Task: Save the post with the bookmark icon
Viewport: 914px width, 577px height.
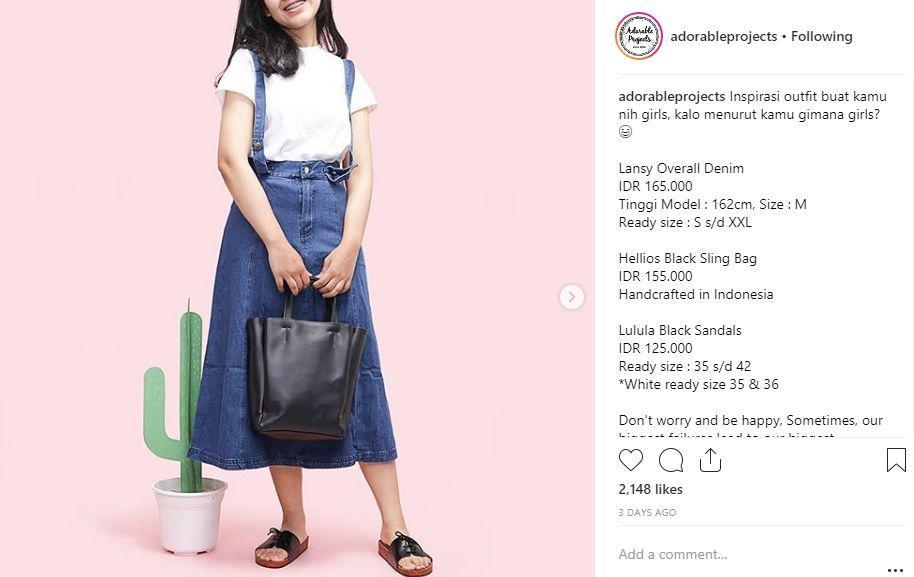Action: coord(896,460)
